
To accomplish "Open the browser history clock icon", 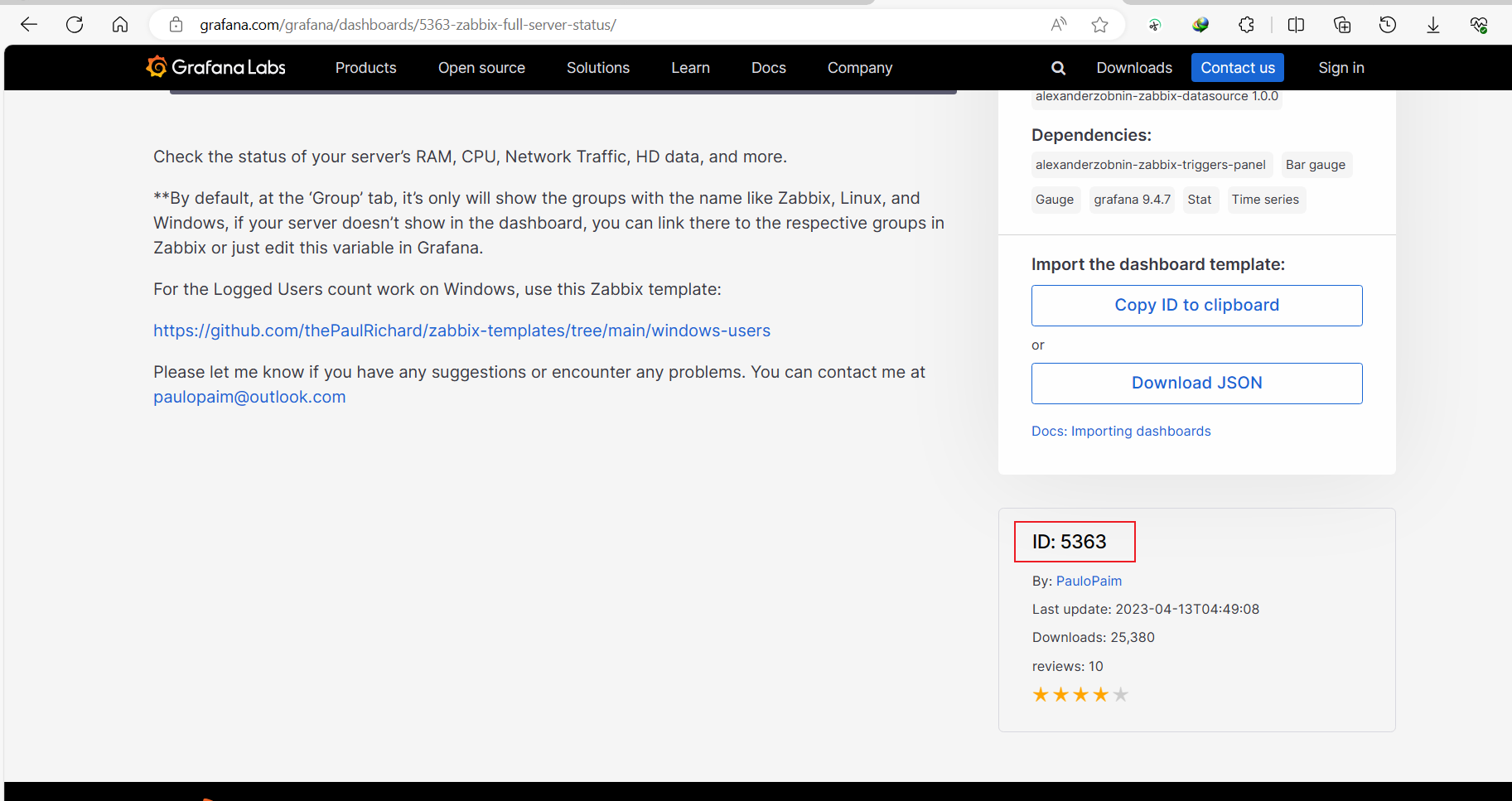I will pos(1388,25).
